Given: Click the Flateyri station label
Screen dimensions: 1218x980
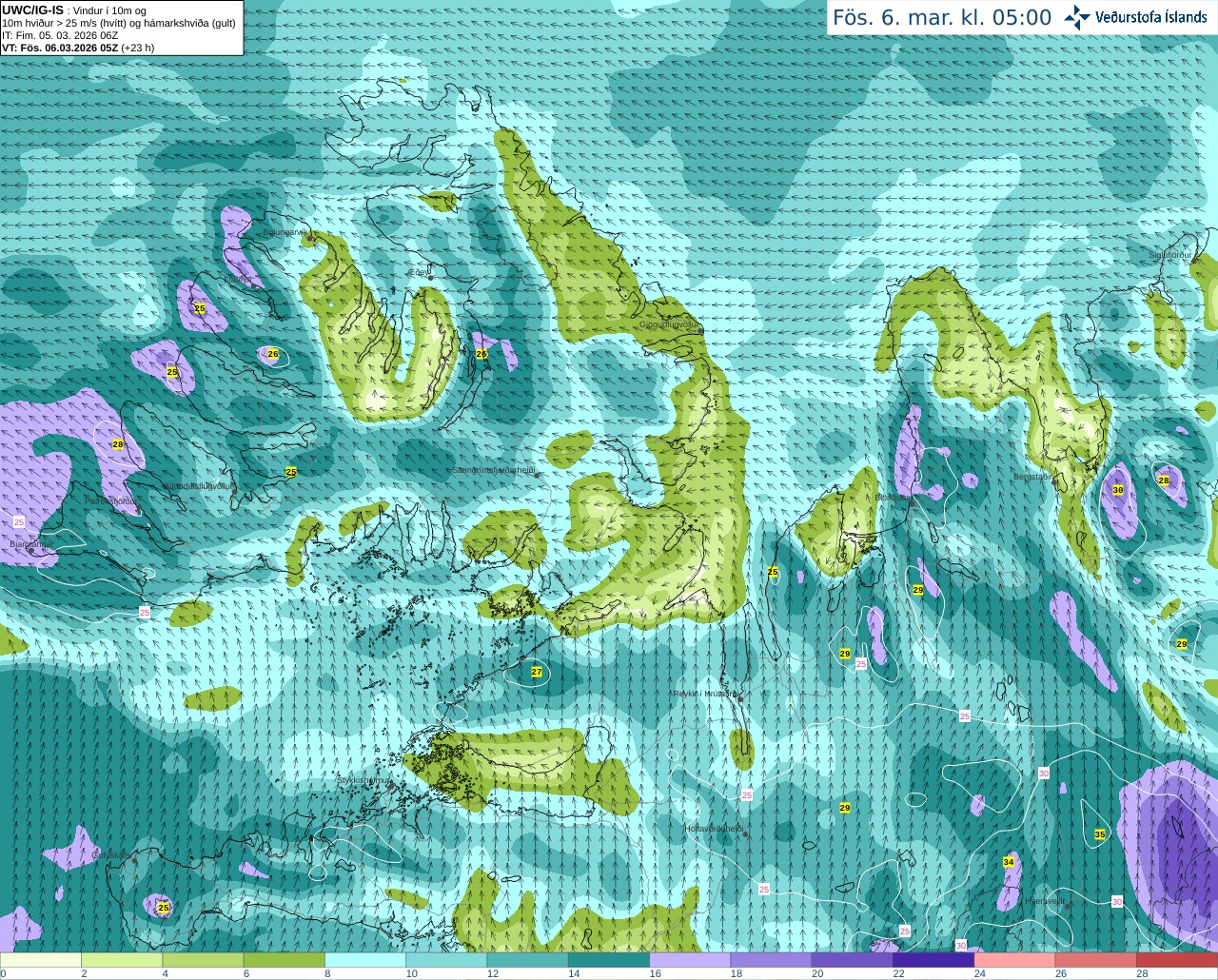Looking at the screenshot, I should [238, 280].
